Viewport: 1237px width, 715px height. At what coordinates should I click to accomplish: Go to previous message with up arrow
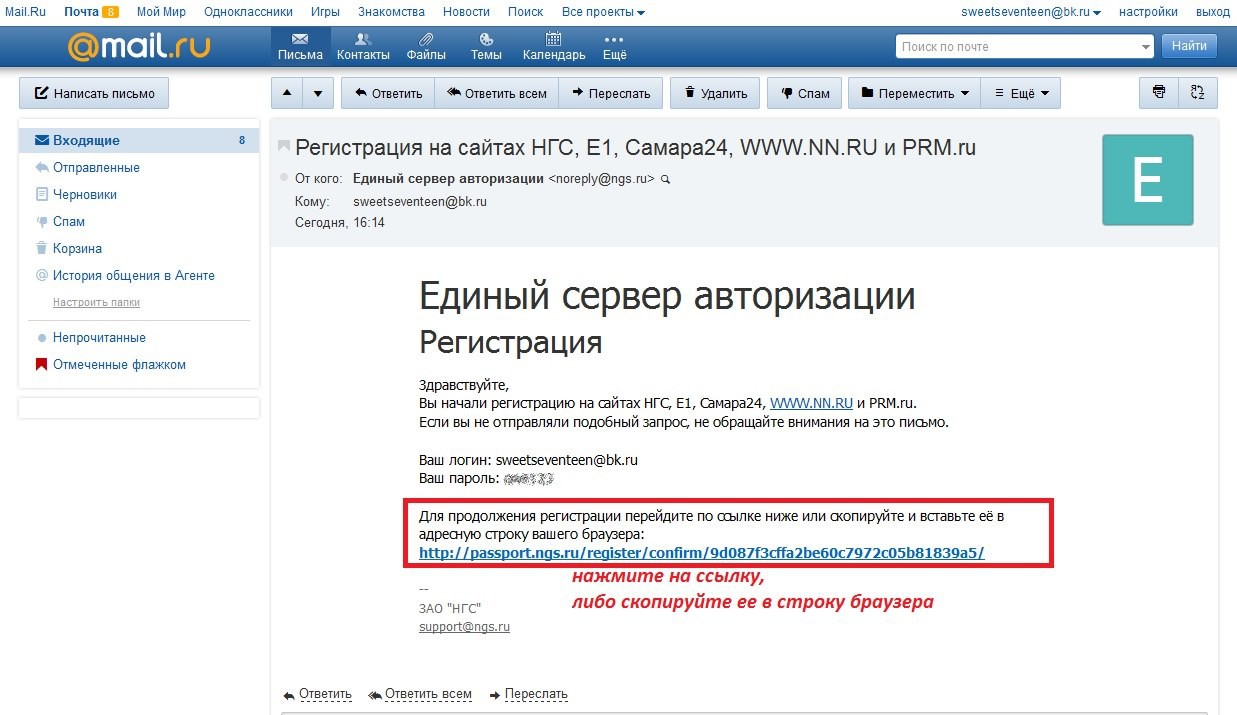coord(287,93)
